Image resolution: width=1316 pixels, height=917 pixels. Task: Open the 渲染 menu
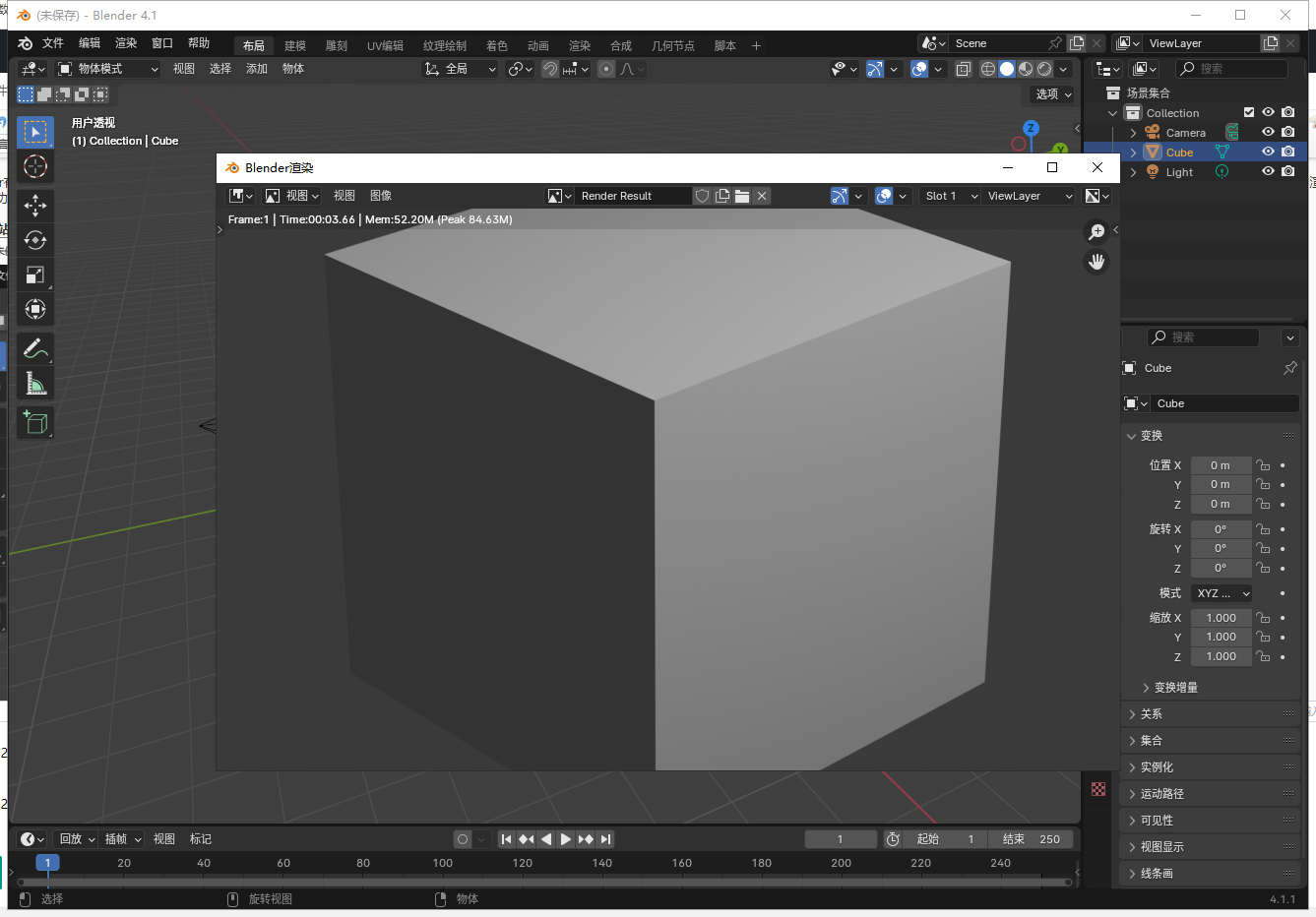pyautogui.click(x=126, y=43)
